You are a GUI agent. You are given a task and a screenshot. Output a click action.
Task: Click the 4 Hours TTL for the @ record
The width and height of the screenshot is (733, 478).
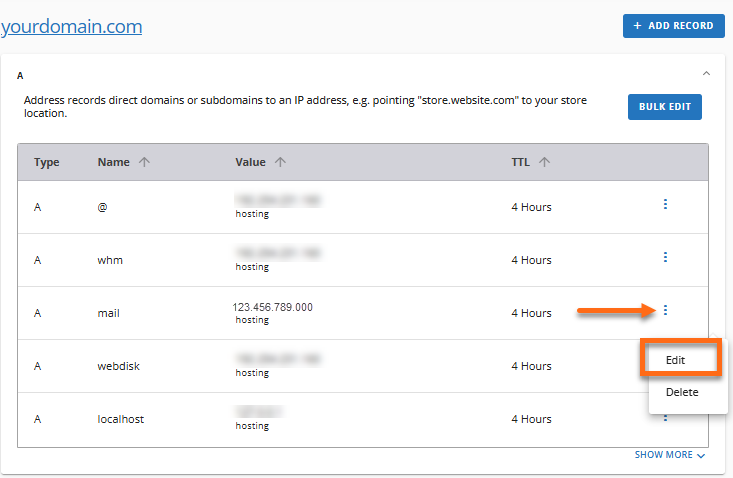[531, 207]
